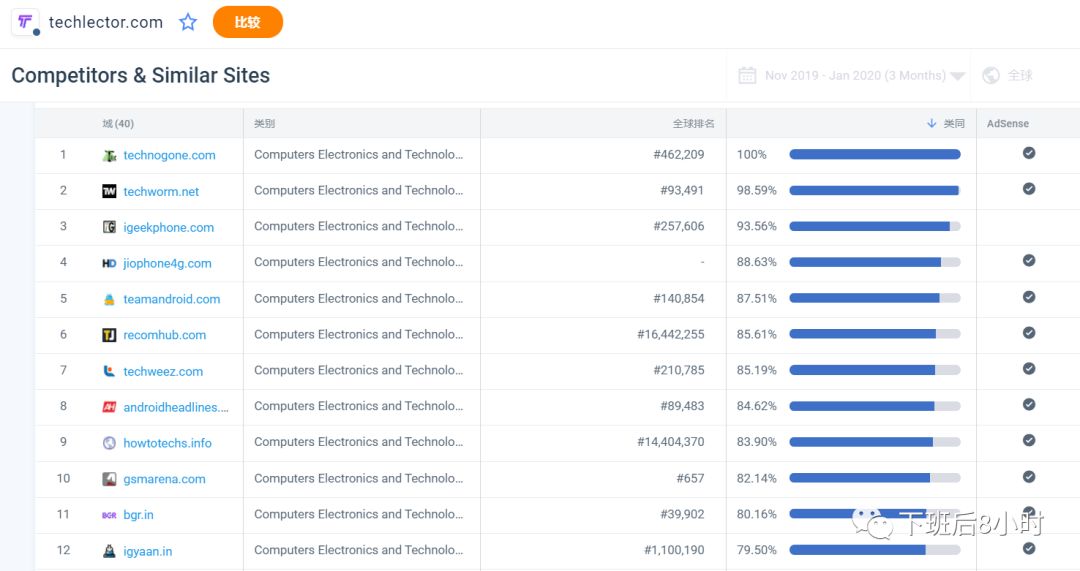This screenshot has height=571, width=1080.
Task: Open the androidheadlines site link in row 8
Action: 176,407
